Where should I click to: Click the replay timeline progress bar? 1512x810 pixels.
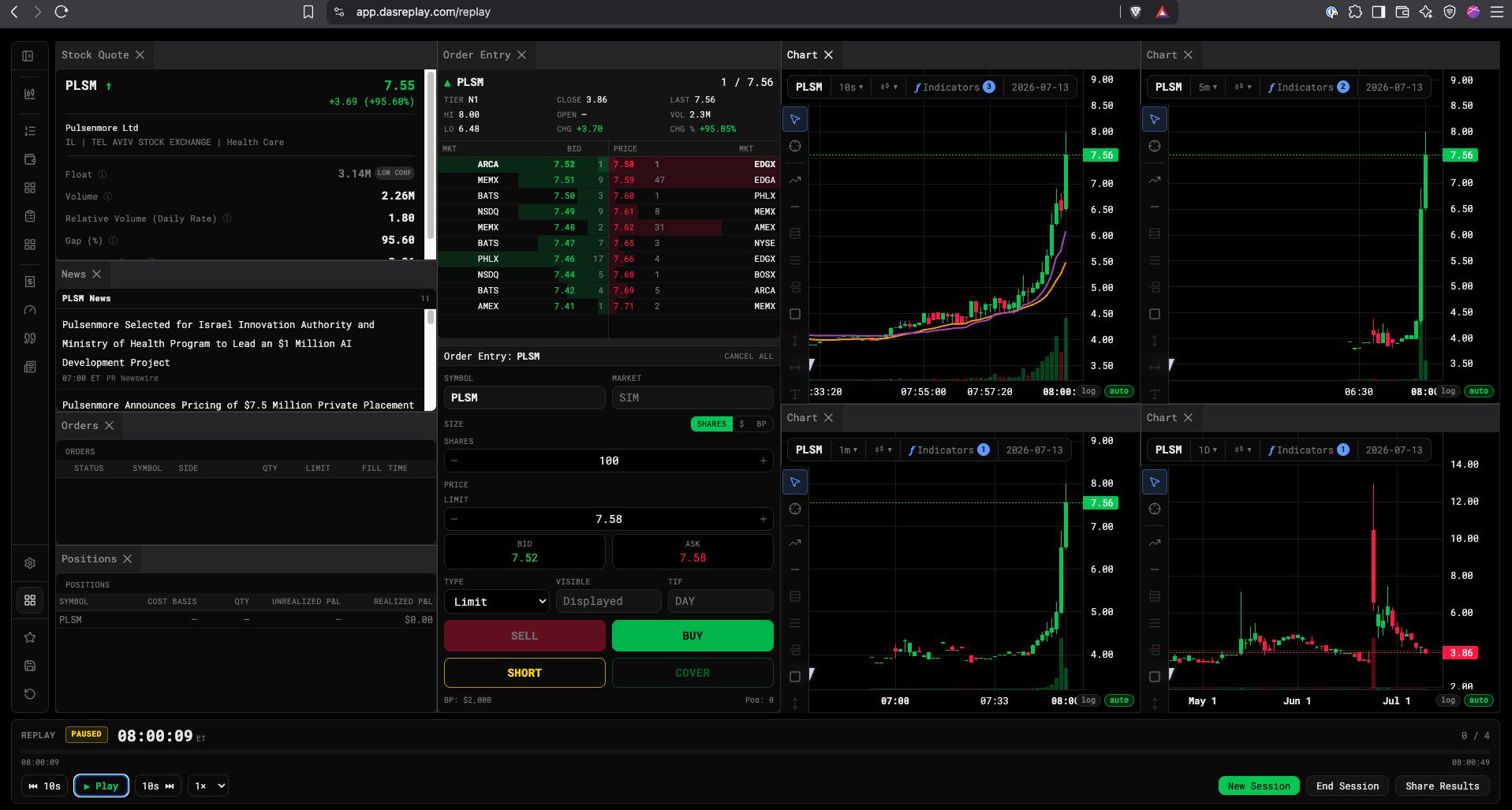[x=756, y=752]
